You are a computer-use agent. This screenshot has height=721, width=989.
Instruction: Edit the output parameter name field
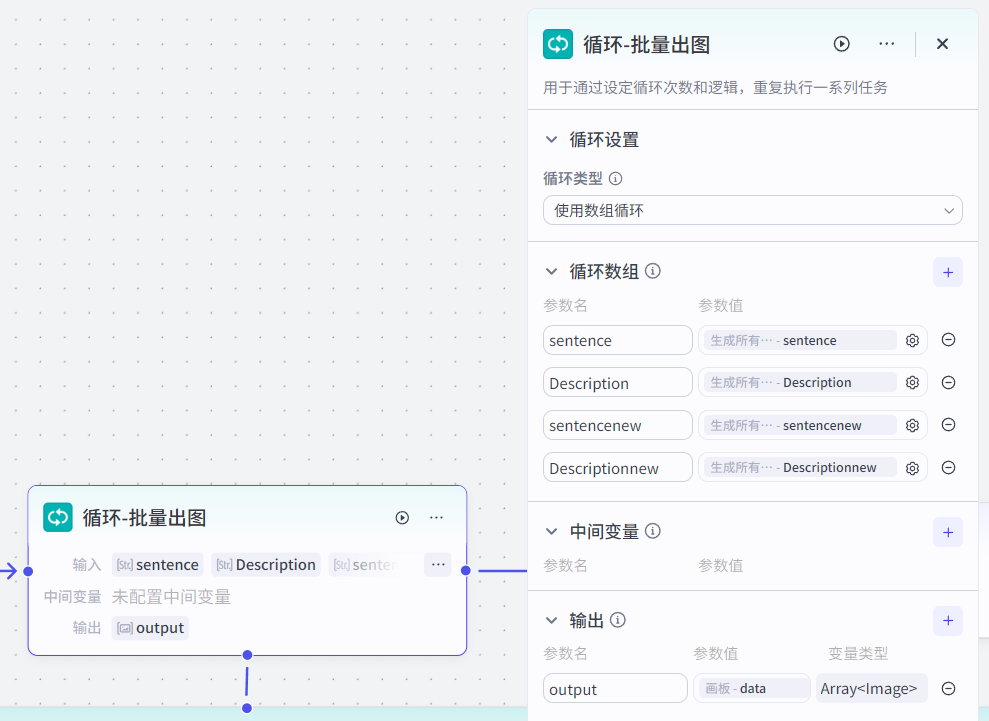coord(615,688)
